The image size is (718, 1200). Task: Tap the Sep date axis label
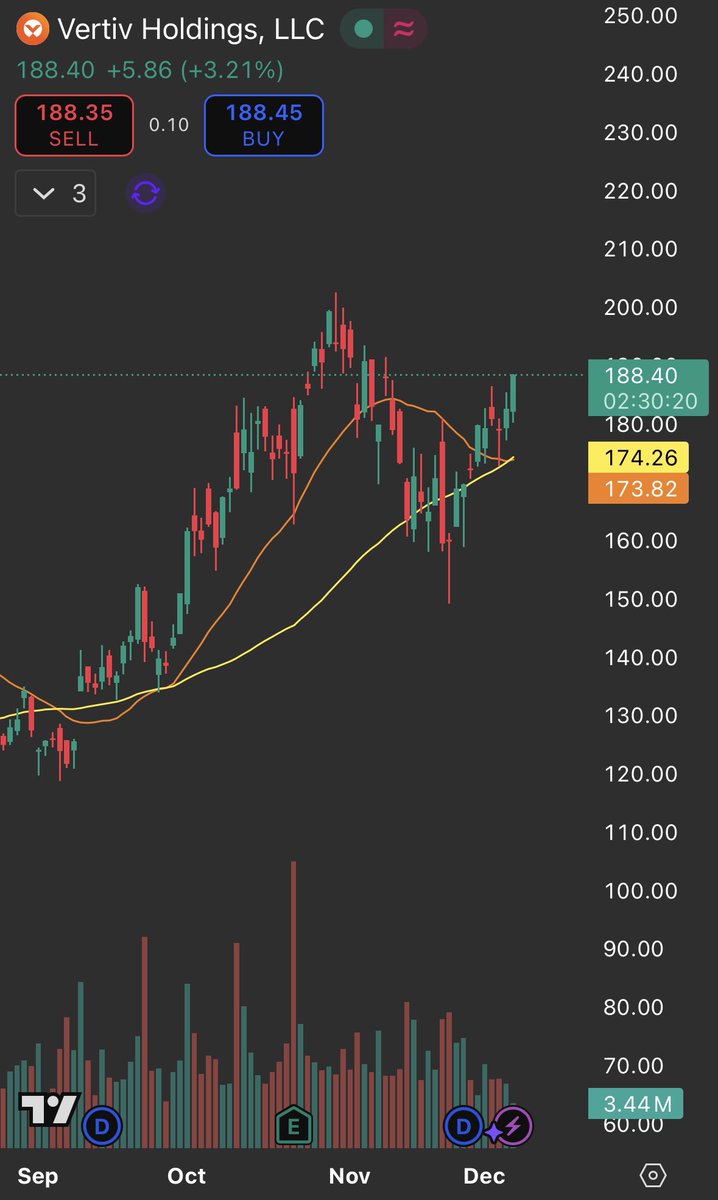tap(38, 1176)
